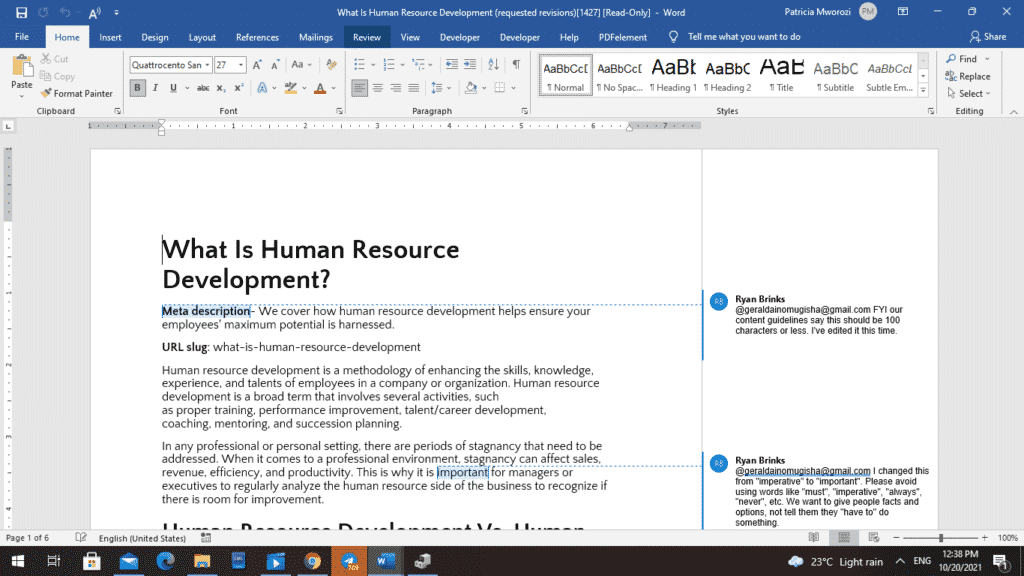Apply italic formatting

coord(155,87)
